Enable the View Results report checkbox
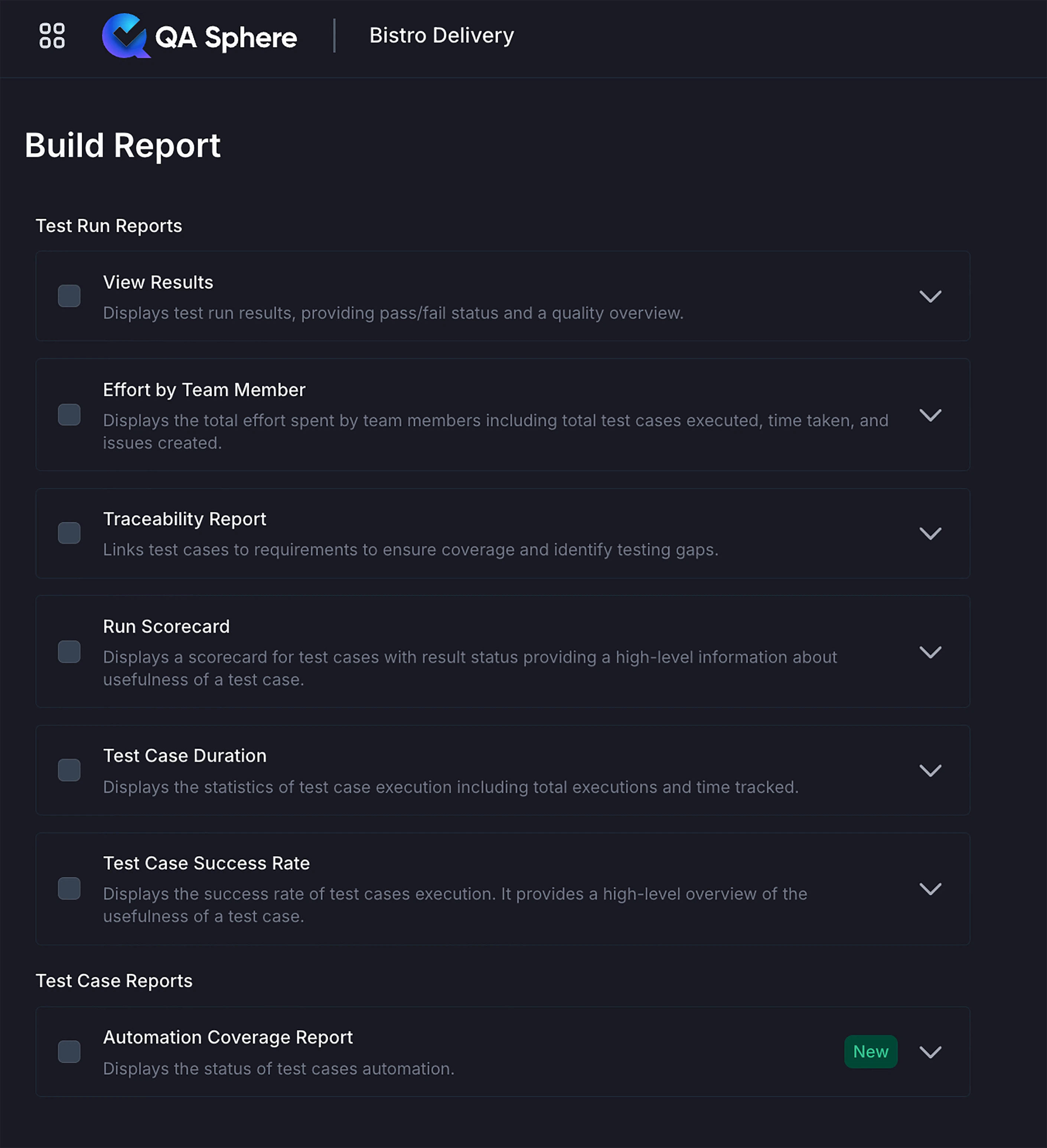This screenshot has height=1148, width=1047. pyautogui.click(x=69, y=296)
